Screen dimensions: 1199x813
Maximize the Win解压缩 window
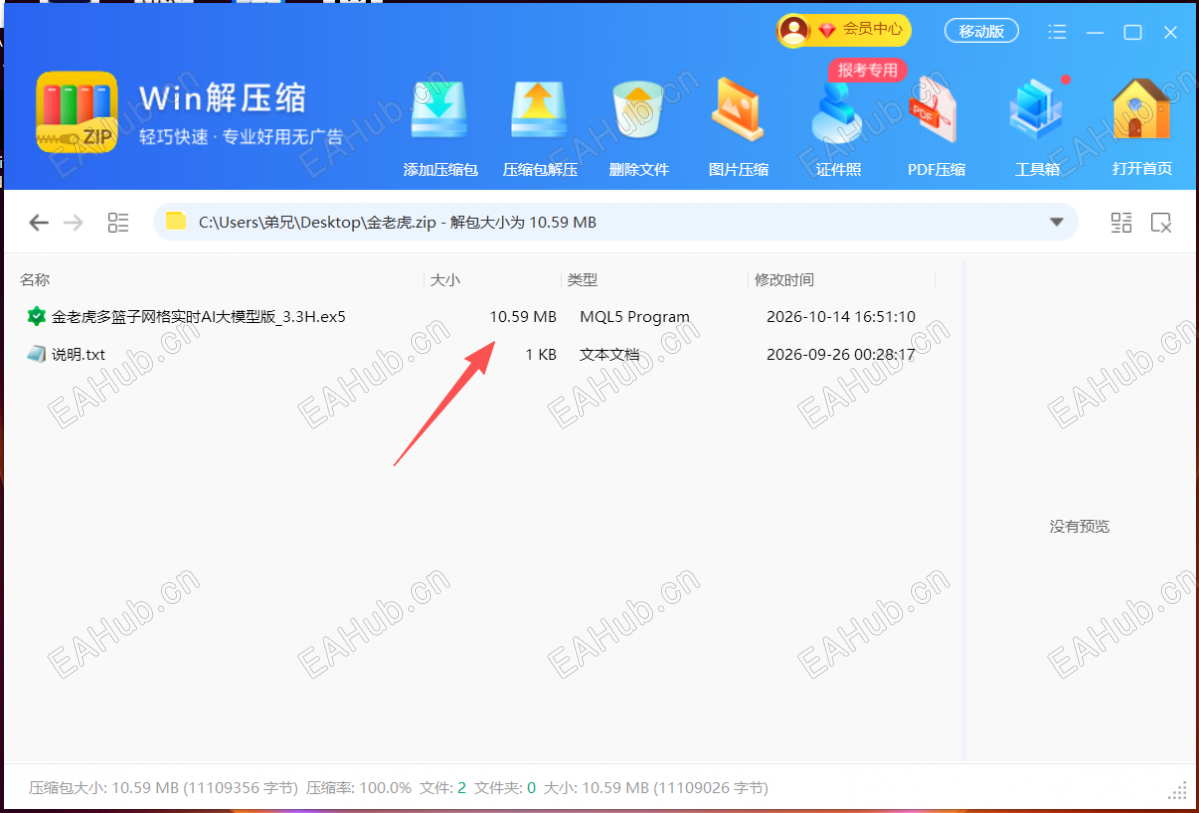pos(1132,32)
